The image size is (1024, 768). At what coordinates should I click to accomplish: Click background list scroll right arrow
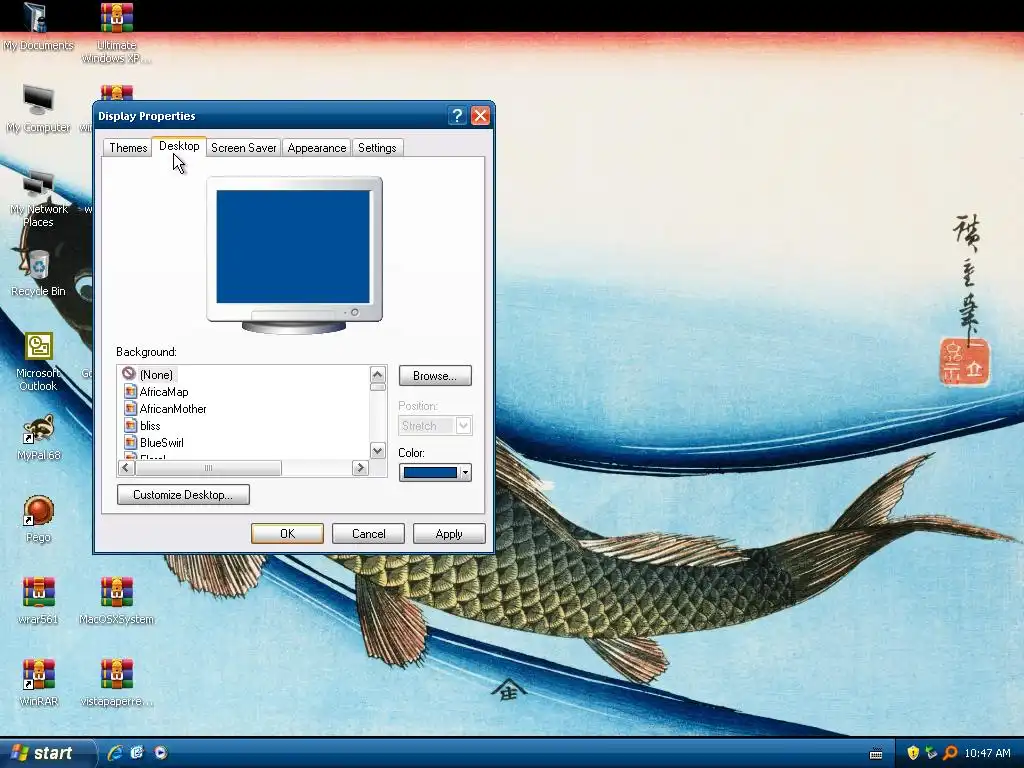pyautogui.click(x=360, y=468)
